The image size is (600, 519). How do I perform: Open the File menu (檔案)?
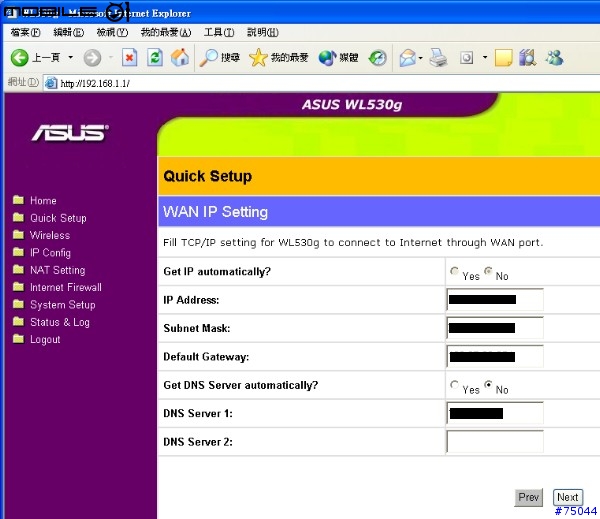pyautogui.click(x=25, y=32)
